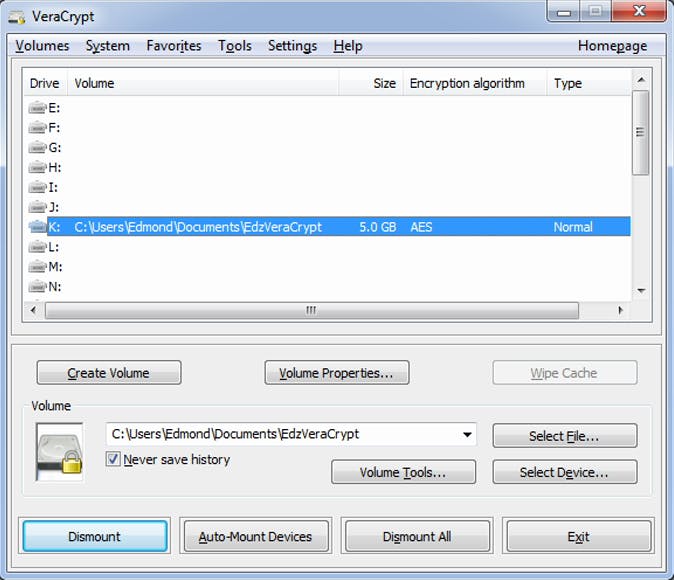Viewport: 674px width, 580px height.
Task: Open the Settings menu
Action: (292, 46)
